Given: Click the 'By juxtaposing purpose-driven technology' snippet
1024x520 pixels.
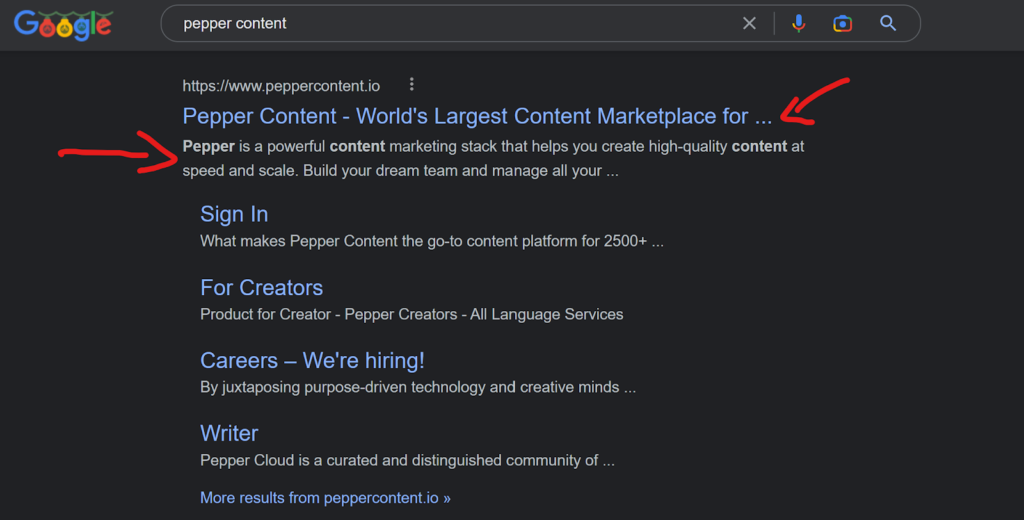Looking at the screenshot, I should click(x=417, y=387).
